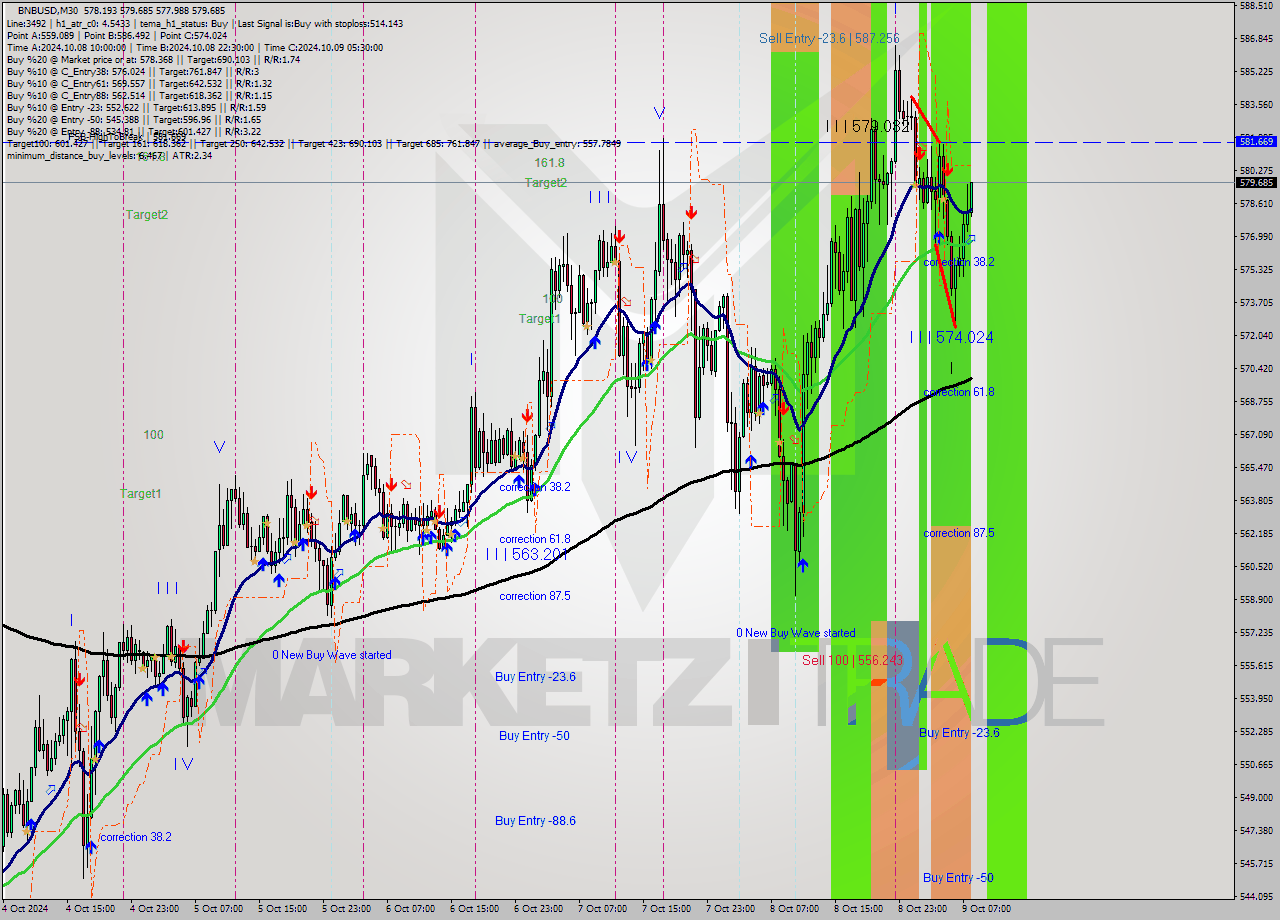Click the 567.090 price axis label

click(1257, 434)
